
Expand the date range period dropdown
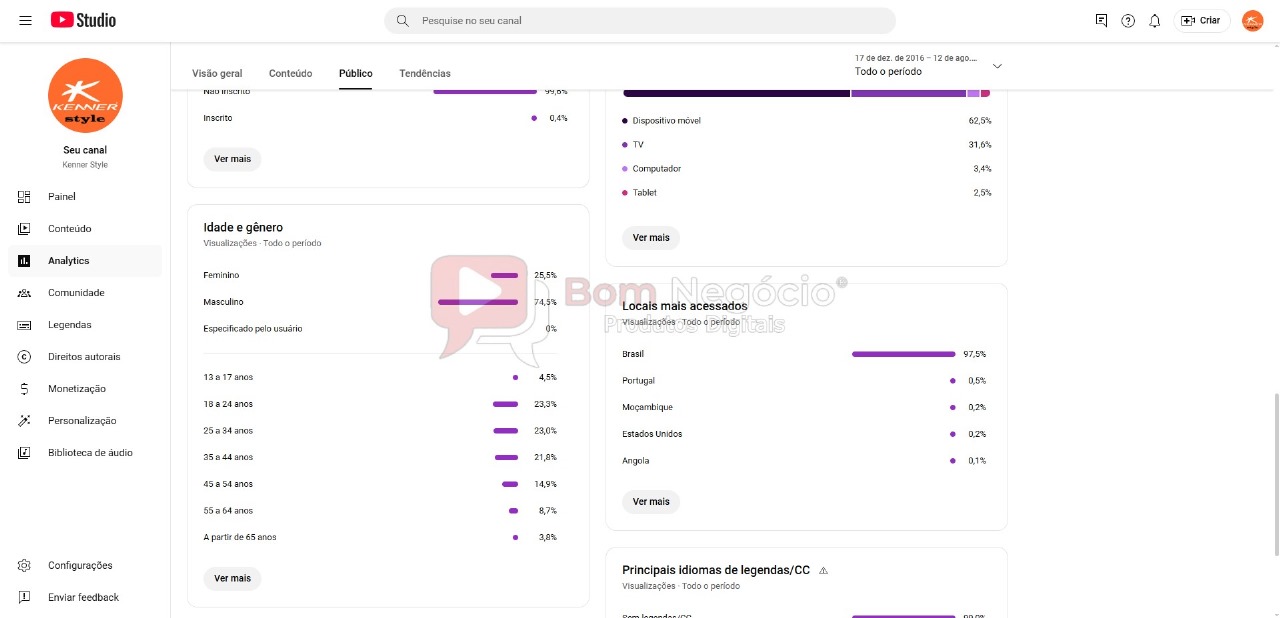(928, 65)
